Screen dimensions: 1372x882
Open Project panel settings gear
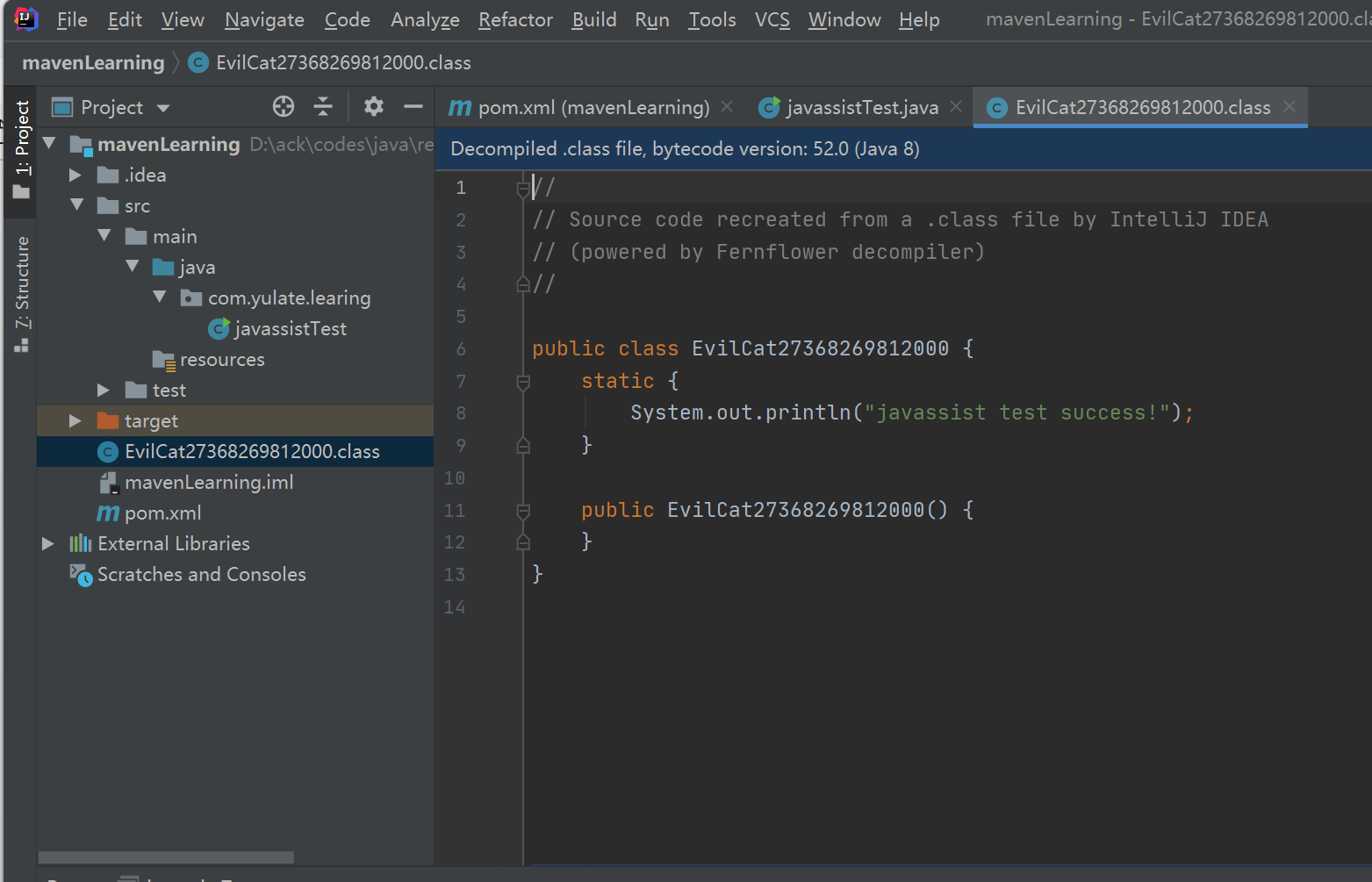[374, 107]
